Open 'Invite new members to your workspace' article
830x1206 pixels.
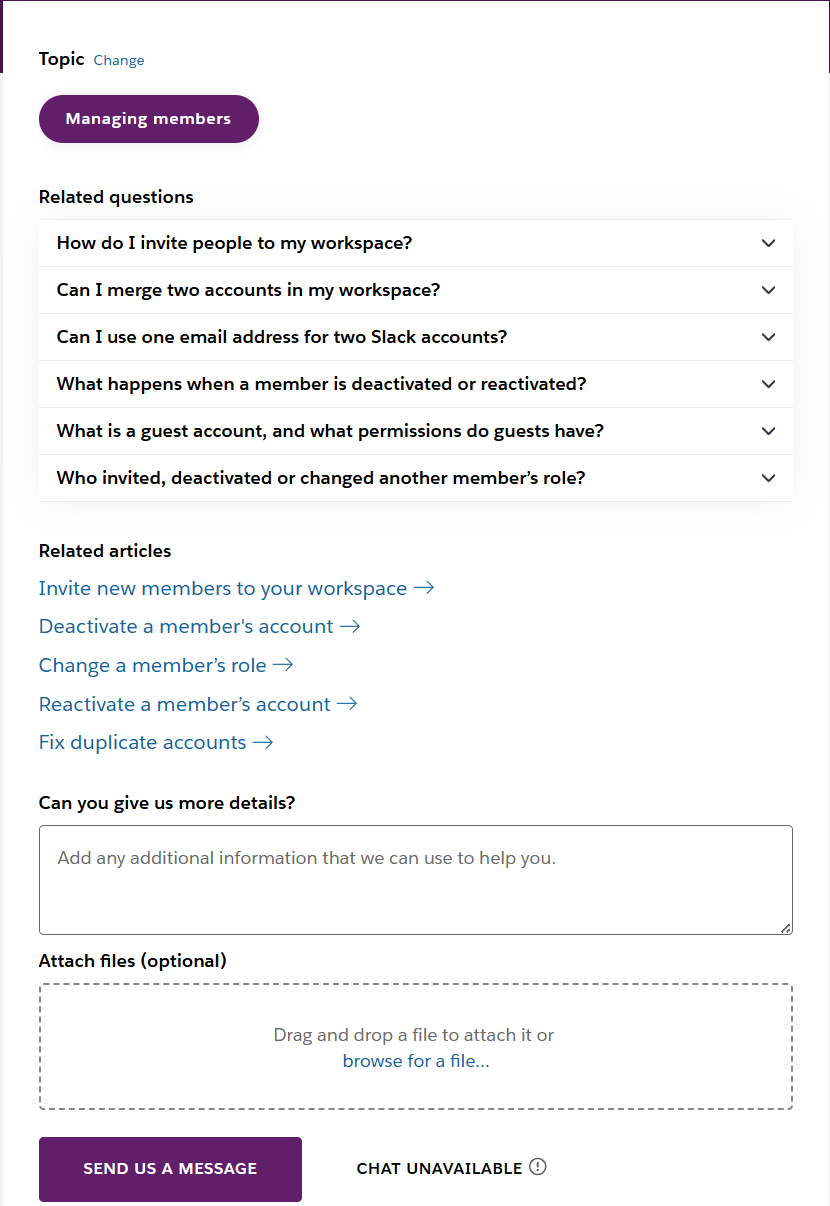point(223,588)
